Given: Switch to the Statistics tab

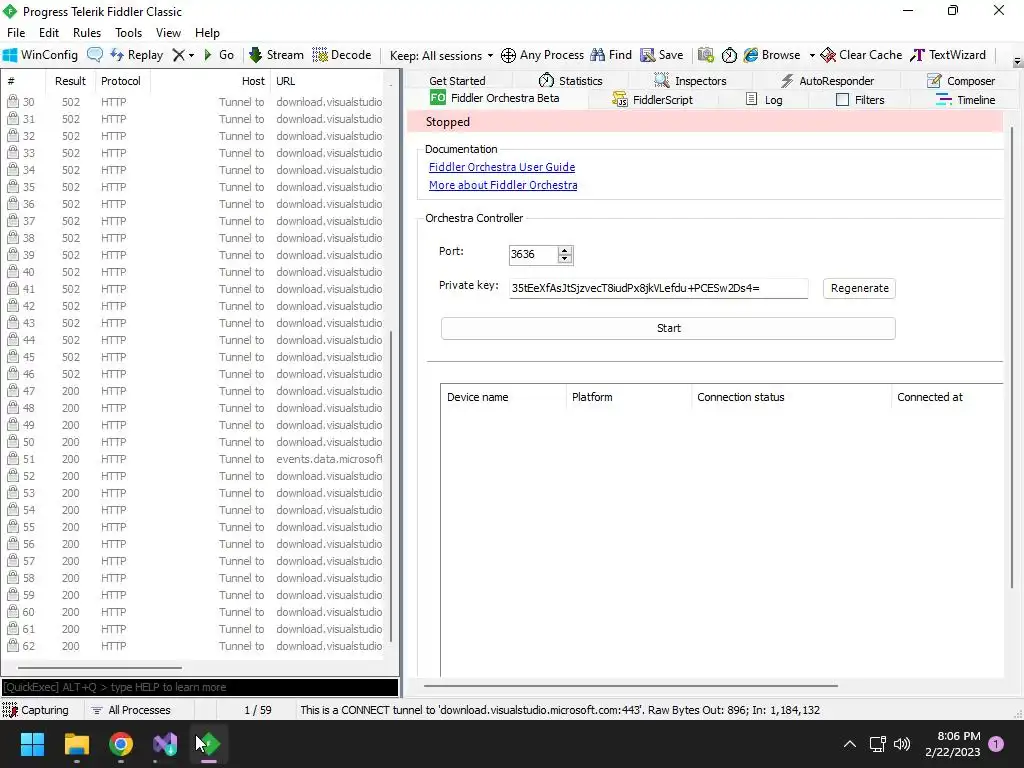Looking at the screenshot, I should click(x=570, y=81).
